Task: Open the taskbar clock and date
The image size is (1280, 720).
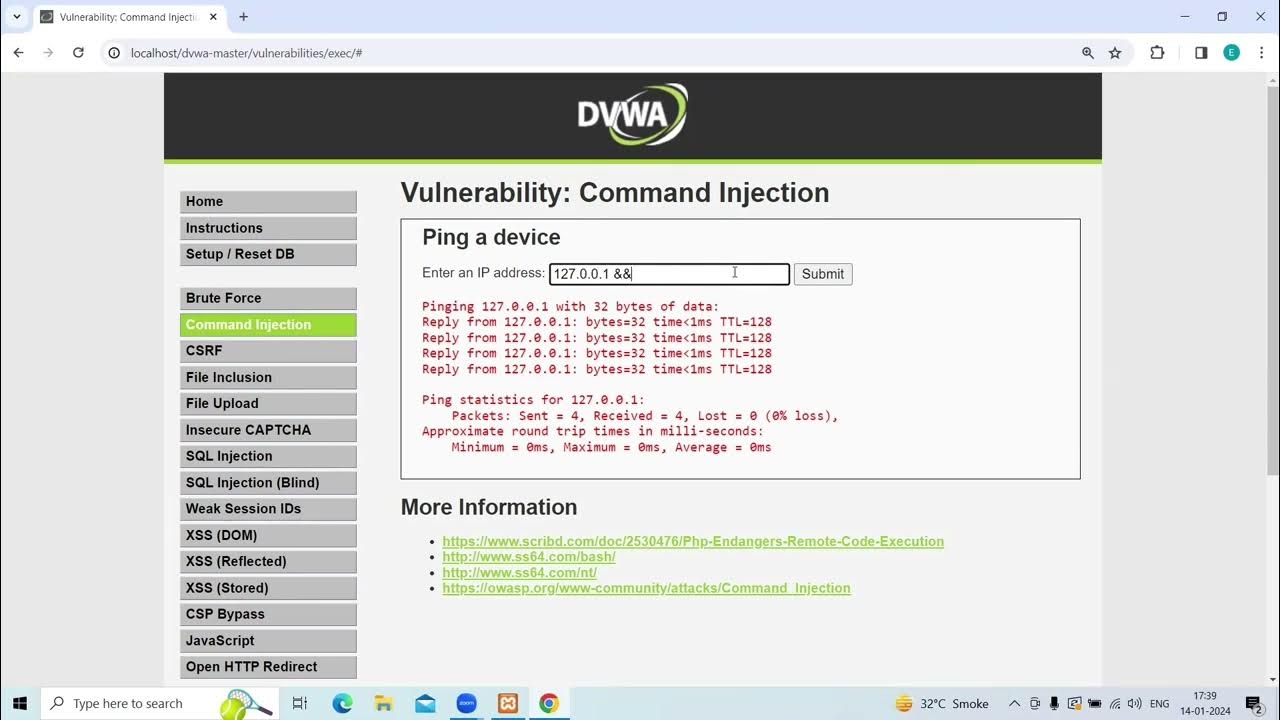Action: click(x=1205, y=703)
